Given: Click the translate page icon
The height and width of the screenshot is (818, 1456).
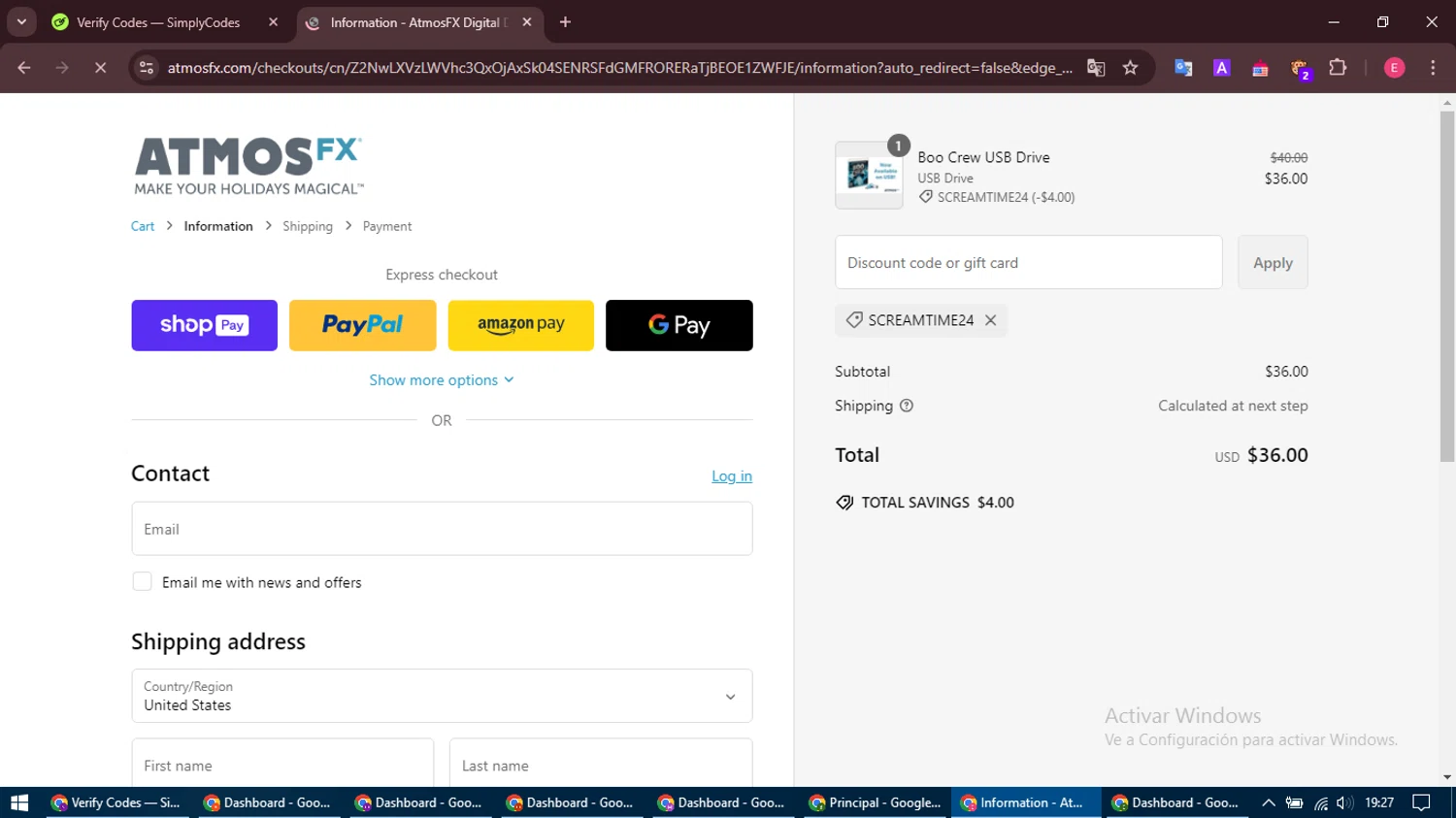Looking at the screenshot, I should [1096, 68].
